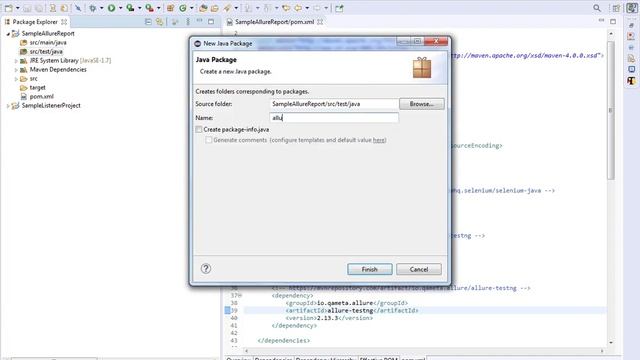Click the Browse... button for source folder
This screenshot has width=640, height=360.
click(x=422, y=104)
